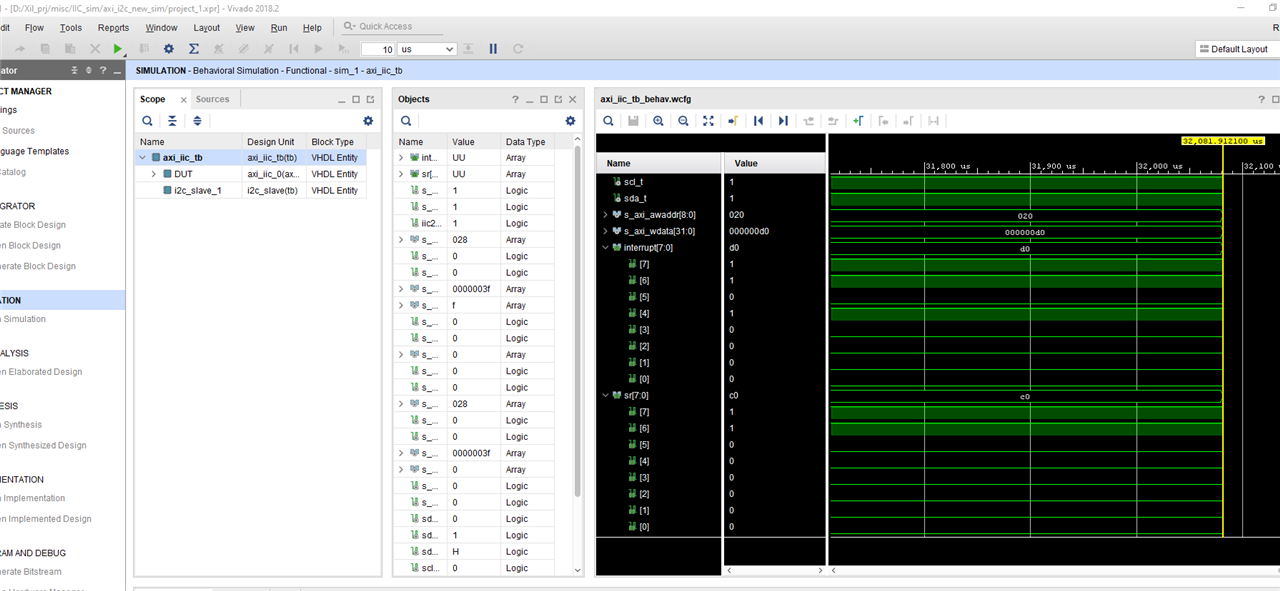Switch to the Sources tab
The height and width of the screenshot is (591, 1280).
[x=212, y=99]
